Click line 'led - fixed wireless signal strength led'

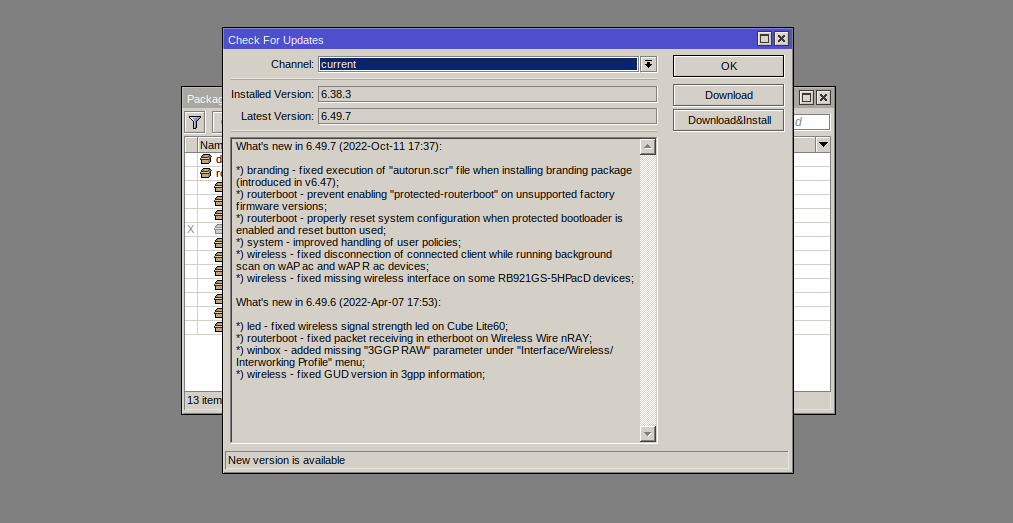372,326
